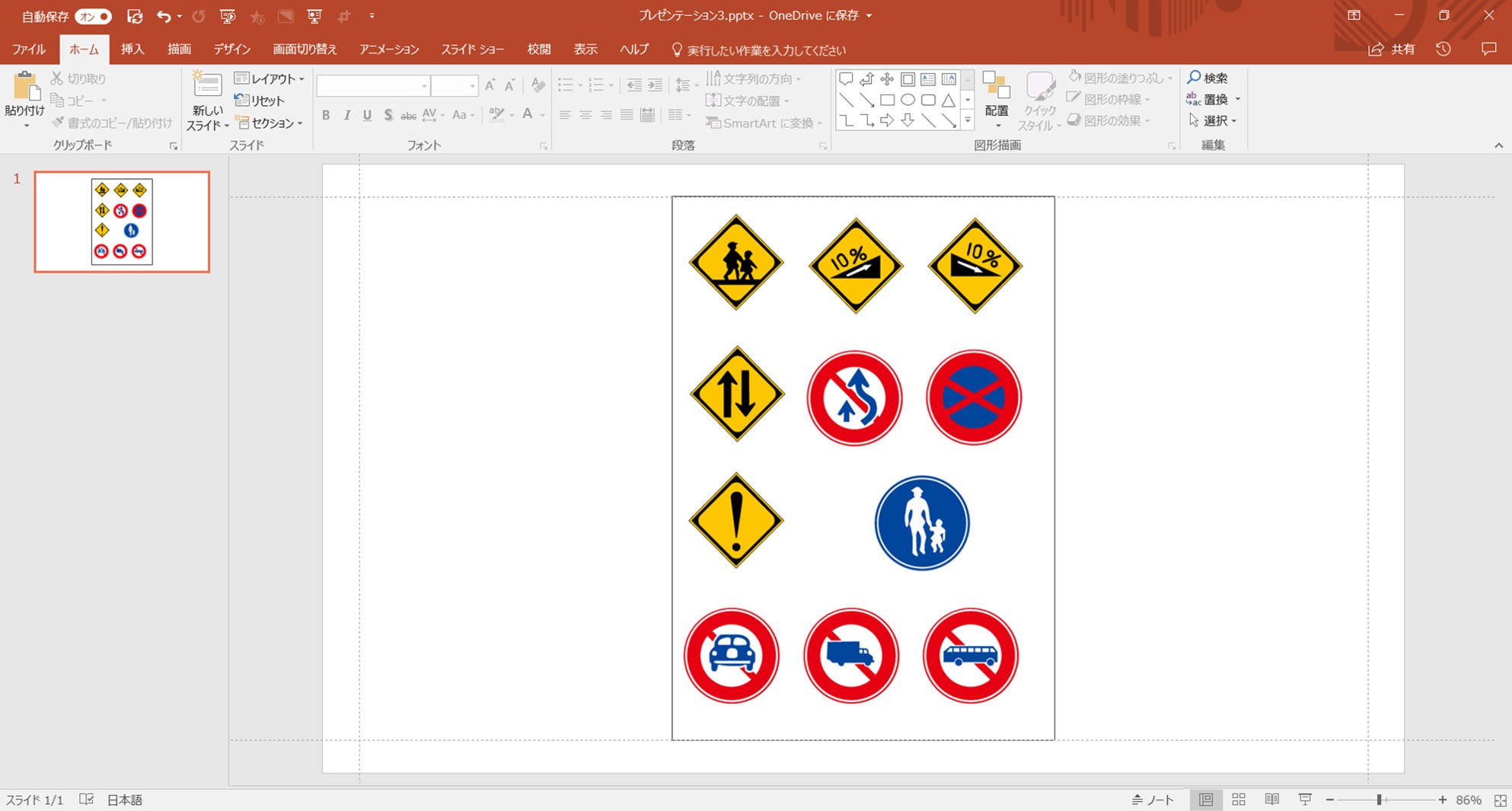The height and width of the screenshot is (811, 1512).
Task: Switch to Normal view icon
Action: (x=1206, y=800)
